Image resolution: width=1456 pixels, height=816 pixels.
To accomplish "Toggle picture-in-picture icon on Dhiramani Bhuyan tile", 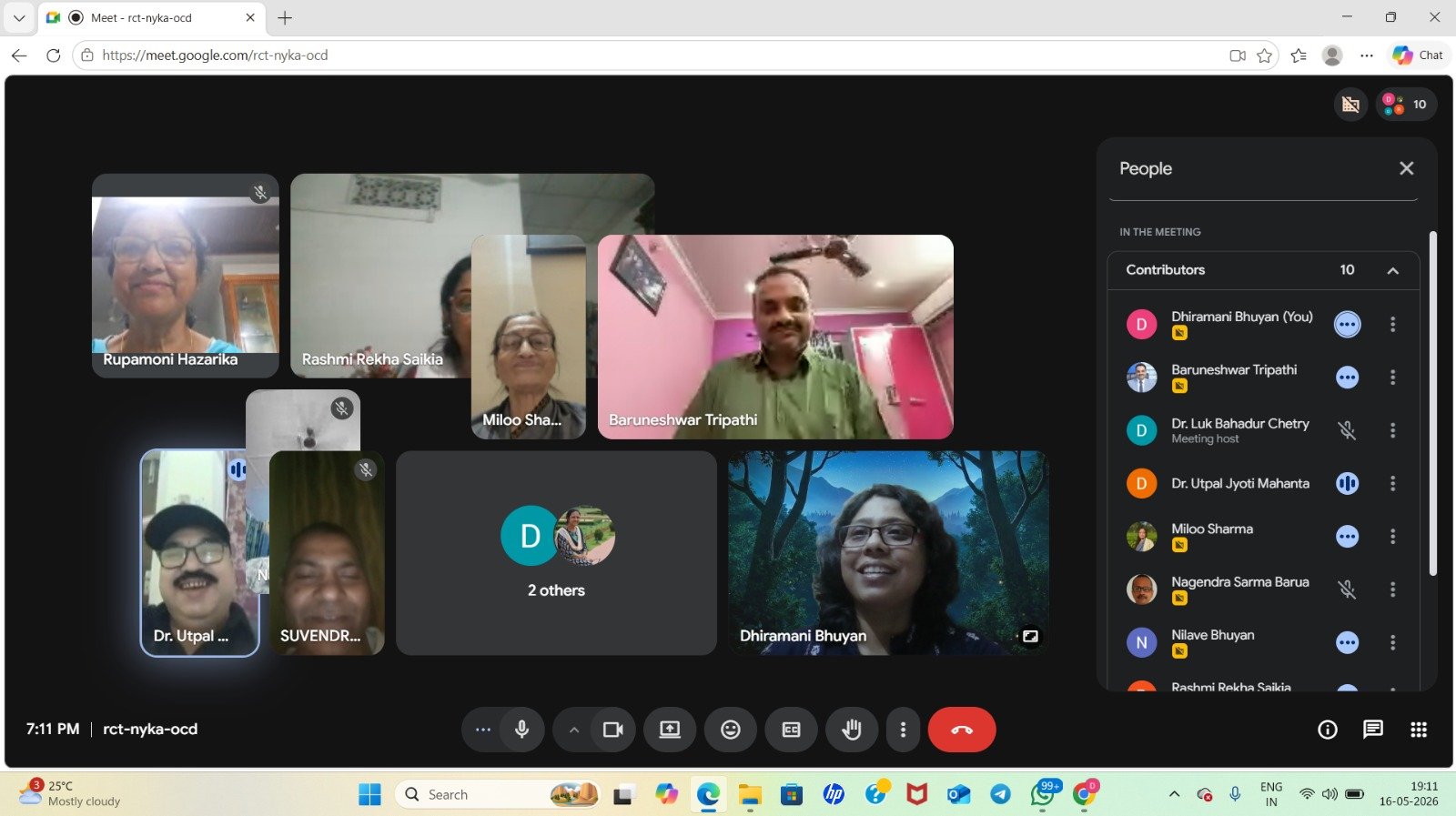I will [x=1030, y=636].
